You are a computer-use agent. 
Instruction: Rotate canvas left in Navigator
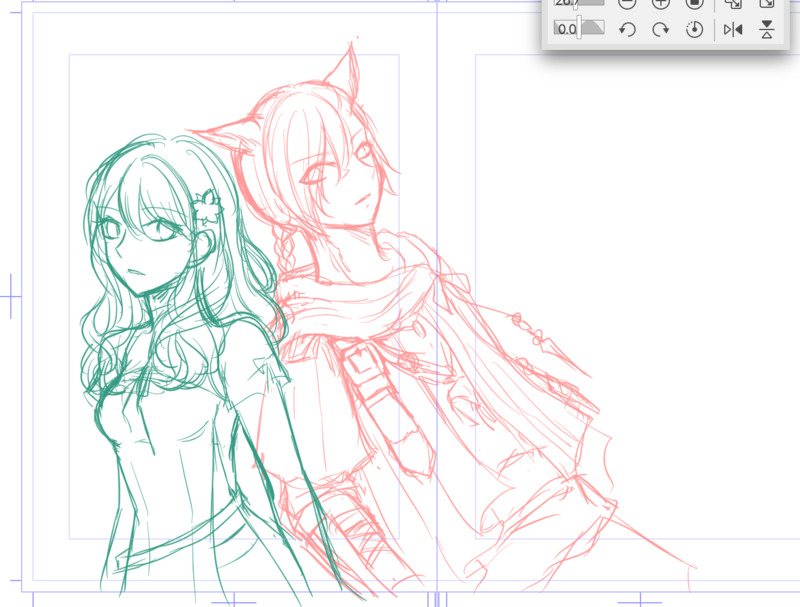coord(627,30)
